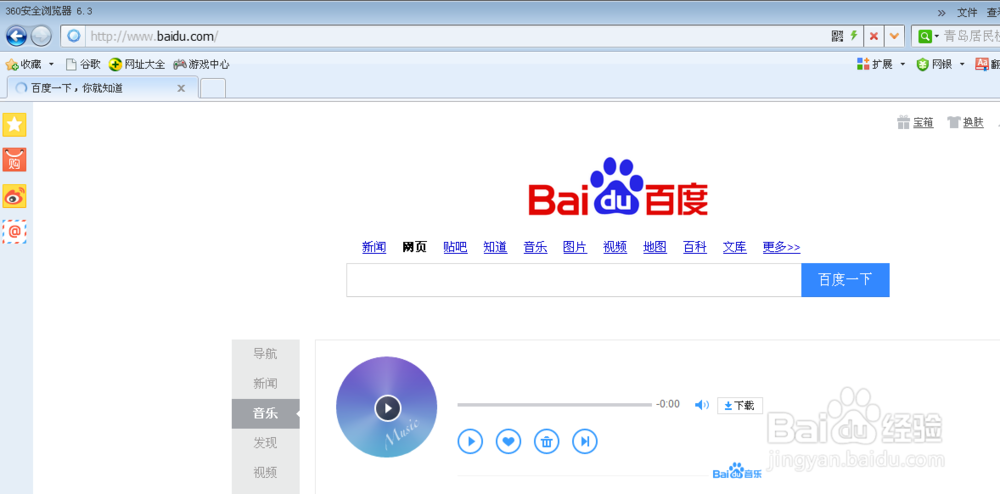Open the orange address bar dropdown arrow
Image resolution: width=1000 pixels, height=494 pixels.
pos(894,36)
